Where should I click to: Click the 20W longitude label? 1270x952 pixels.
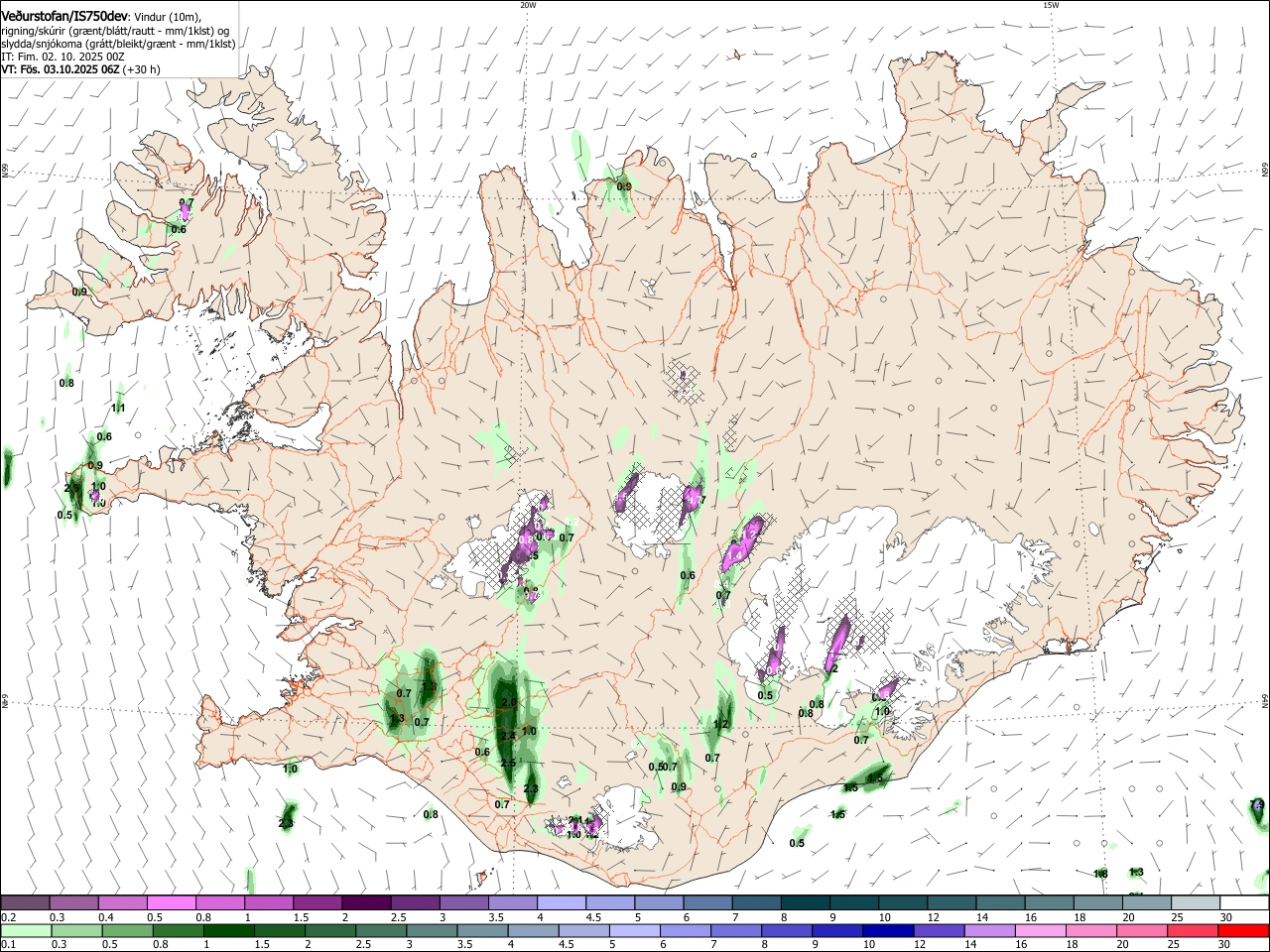528,5
